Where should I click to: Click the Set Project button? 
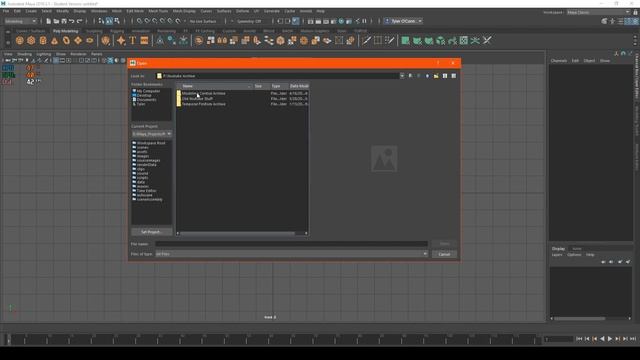[151, 232]
